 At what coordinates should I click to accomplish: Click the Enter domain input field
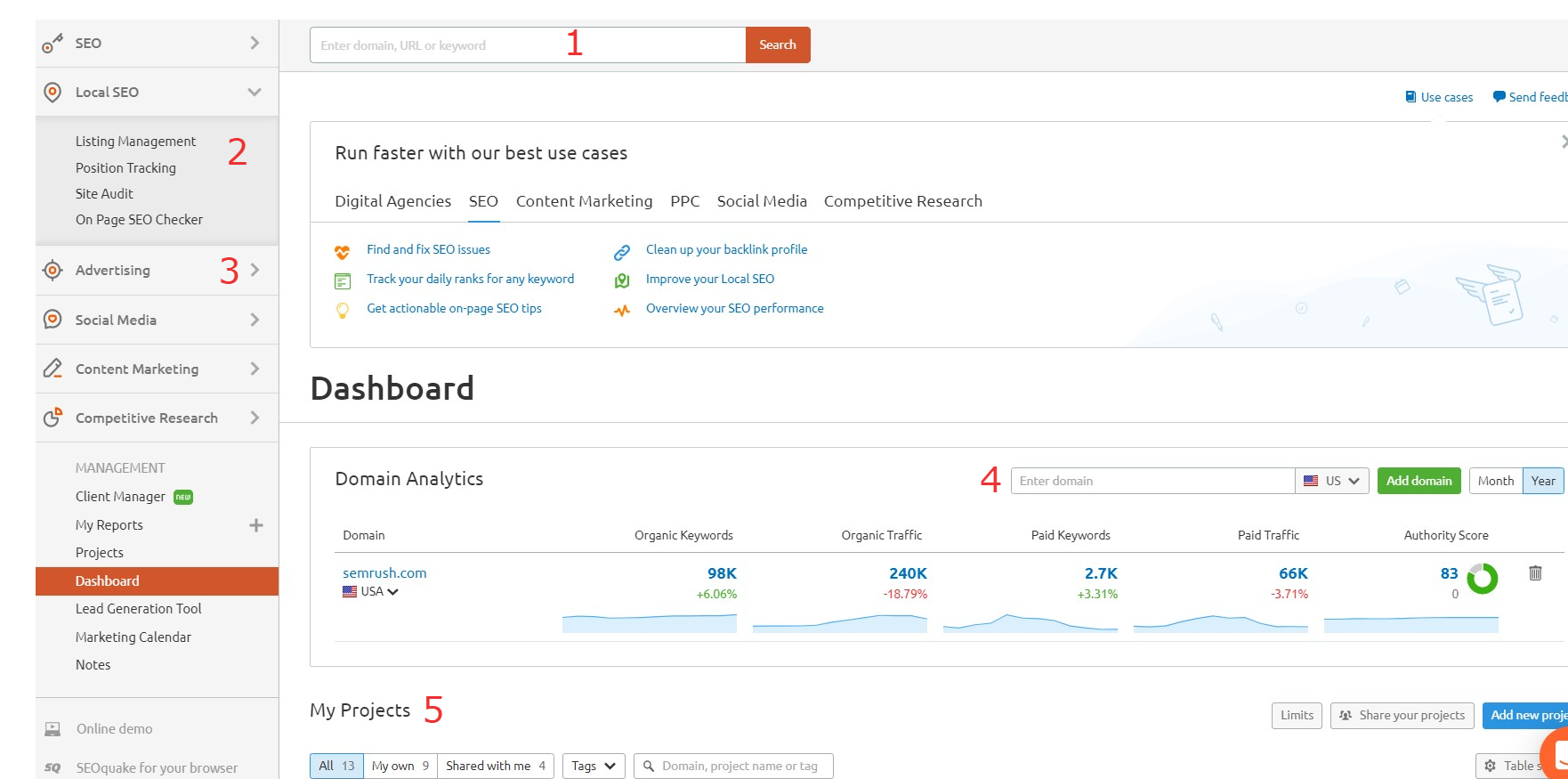1152,481
